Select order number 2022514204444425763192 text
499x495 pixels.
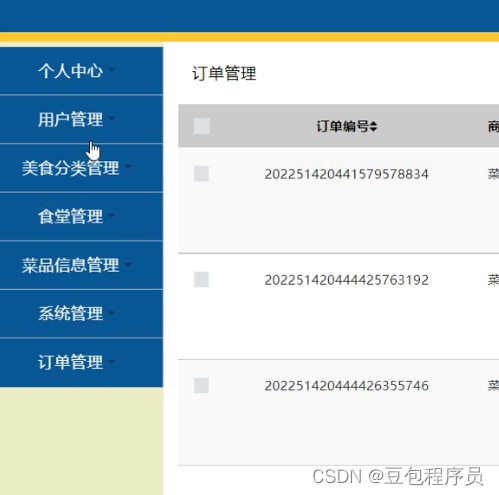[x=347, y=280]
